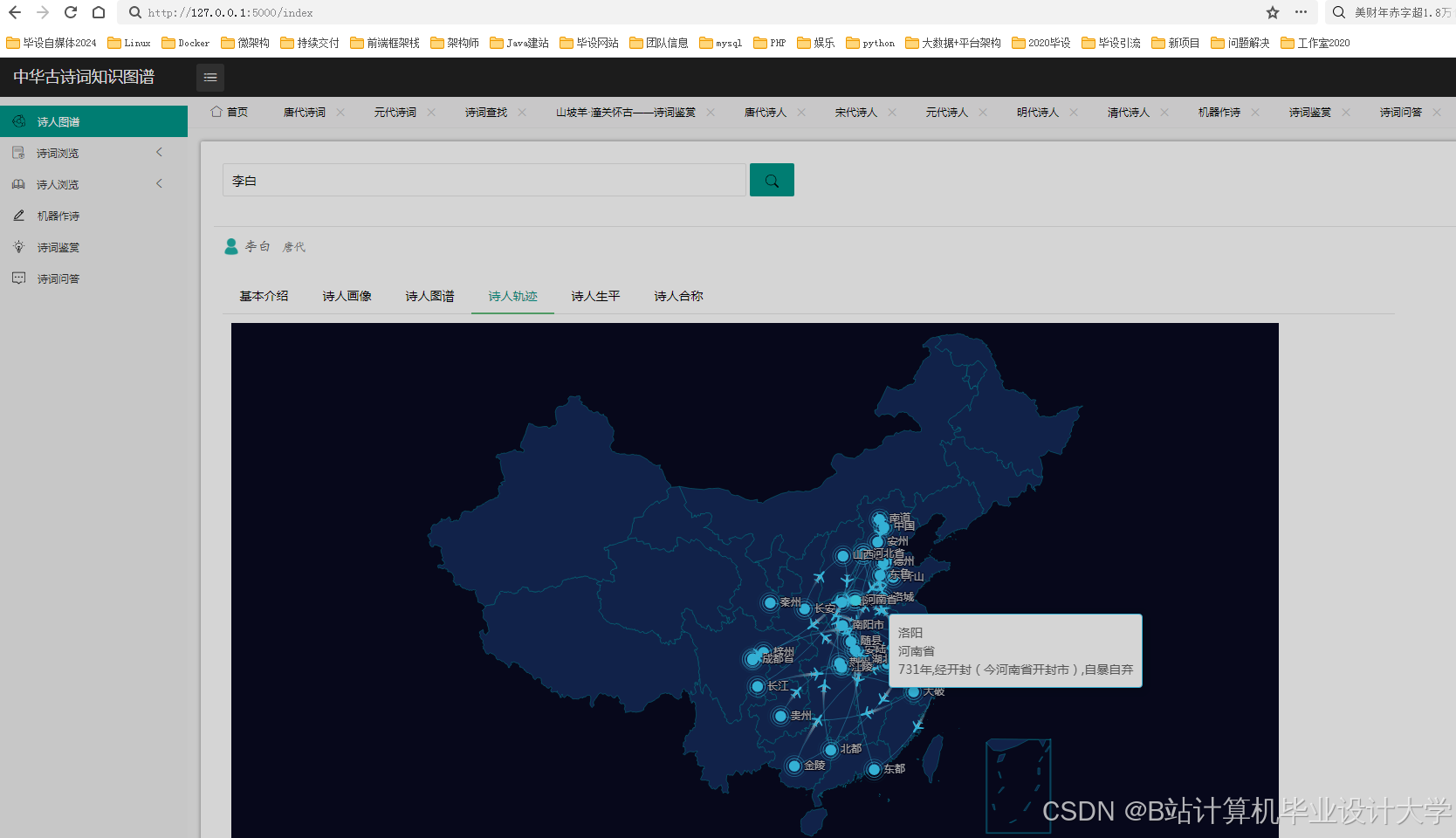Click the search magnifier button

(x=771, y=180)
